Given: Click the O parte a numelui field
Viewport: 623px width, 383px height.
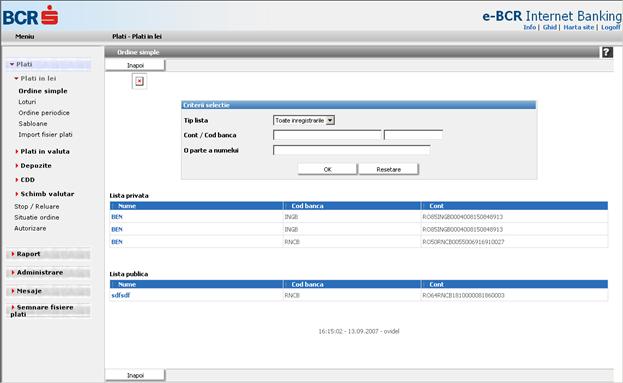Looking at the screenshot, I should (352, 150).
